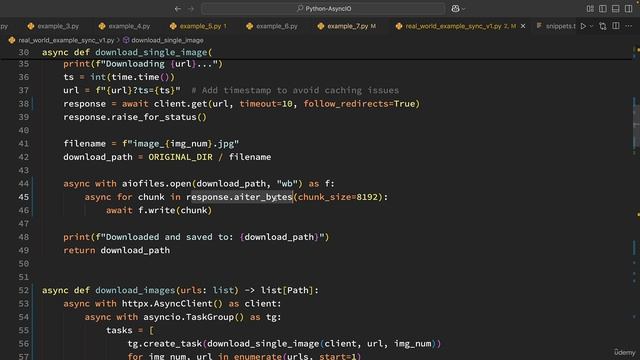Switch to the example_7.py tab
The height and width of the screenshot is (360, 640).
347,26
